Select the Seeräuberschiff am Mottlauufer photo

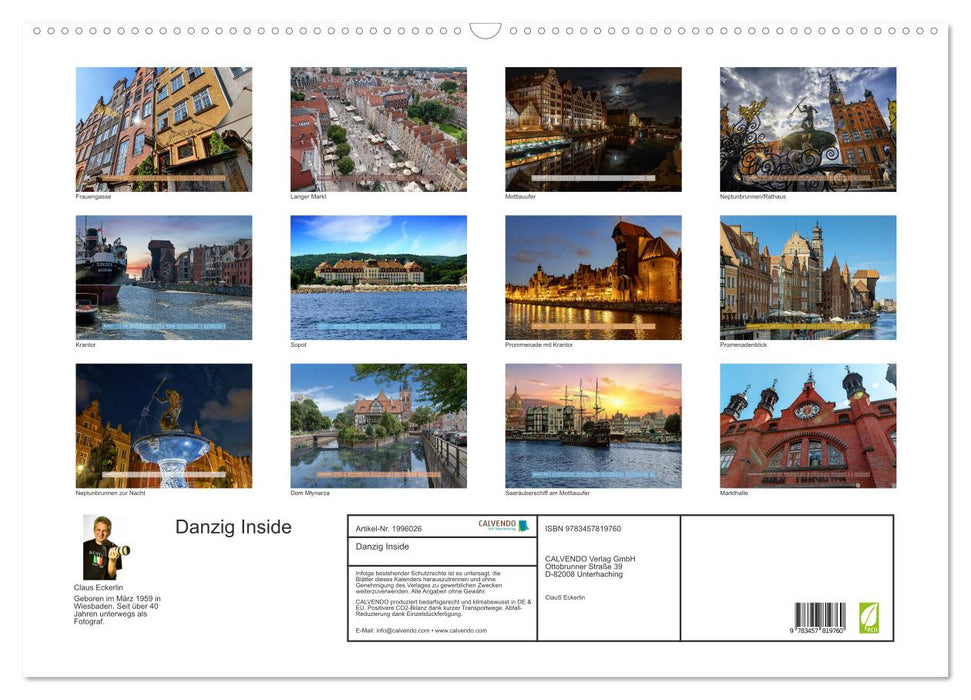[595, 424]
